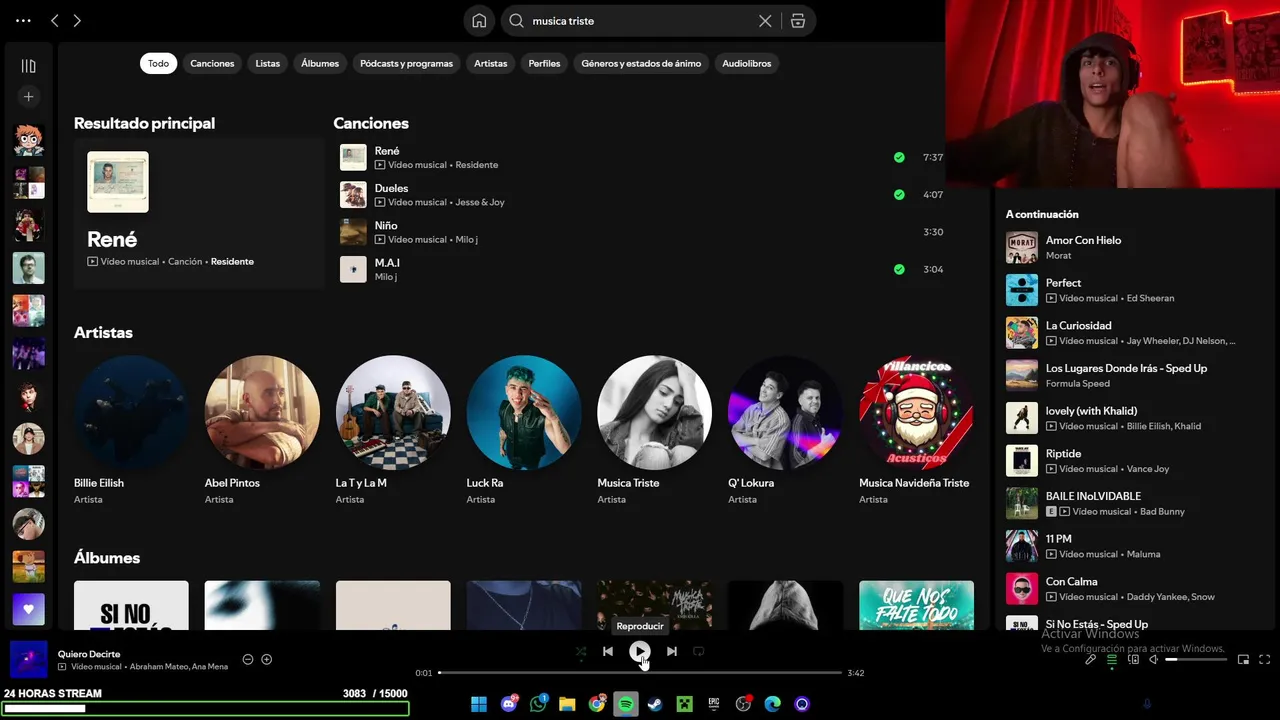1280x720 pixels.
Task: Click the Reproducir play button
Action: point(640,651)
